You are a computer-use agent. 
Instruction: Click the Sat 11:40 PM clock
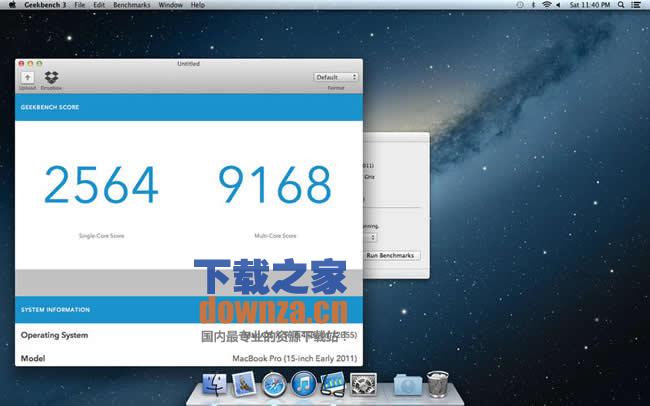[589, 5]
